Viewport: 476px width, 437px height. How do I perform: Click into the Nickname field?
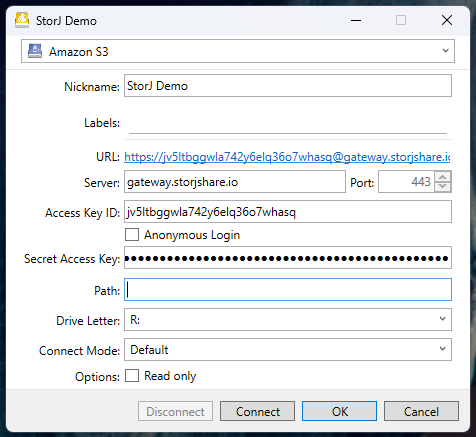tap(288, 86)
